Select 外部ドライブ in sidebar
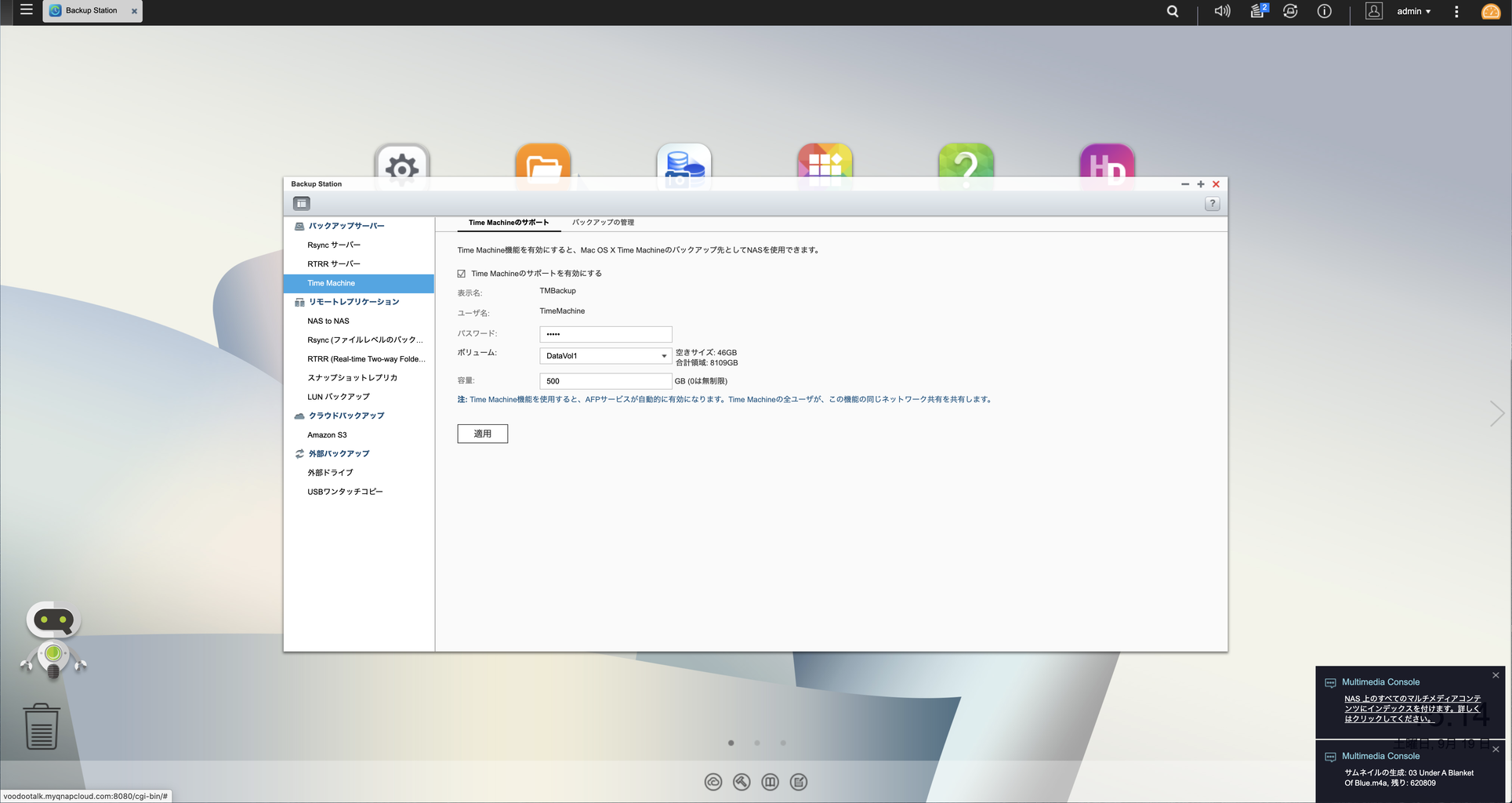The image size is (1512, 803). pos(330,473)
